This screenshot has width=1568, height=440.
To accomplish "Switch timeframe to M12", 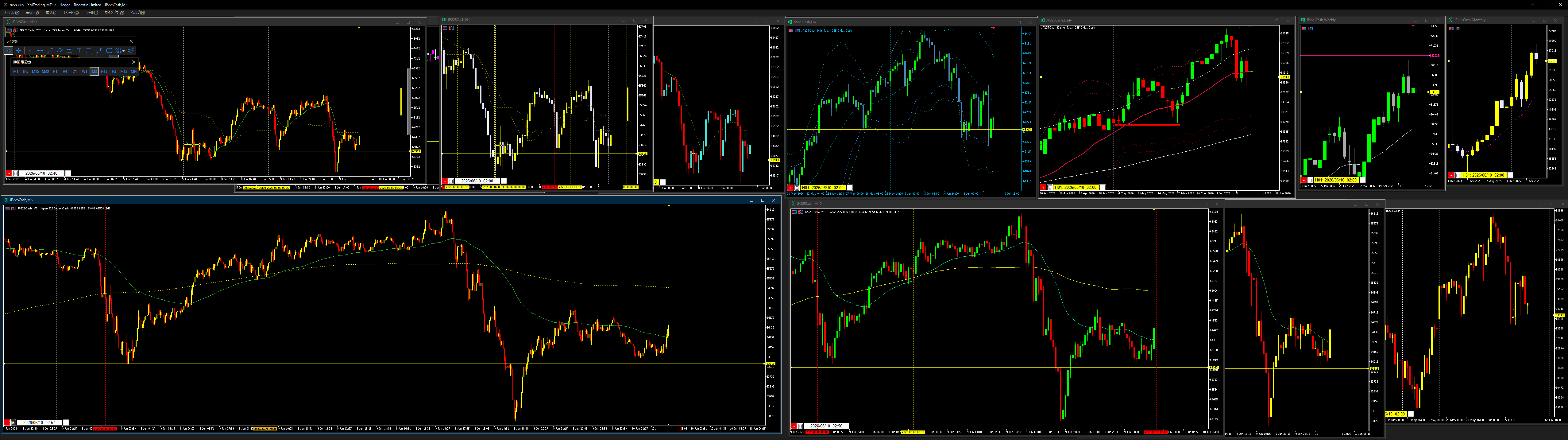I will pos(124,71).
